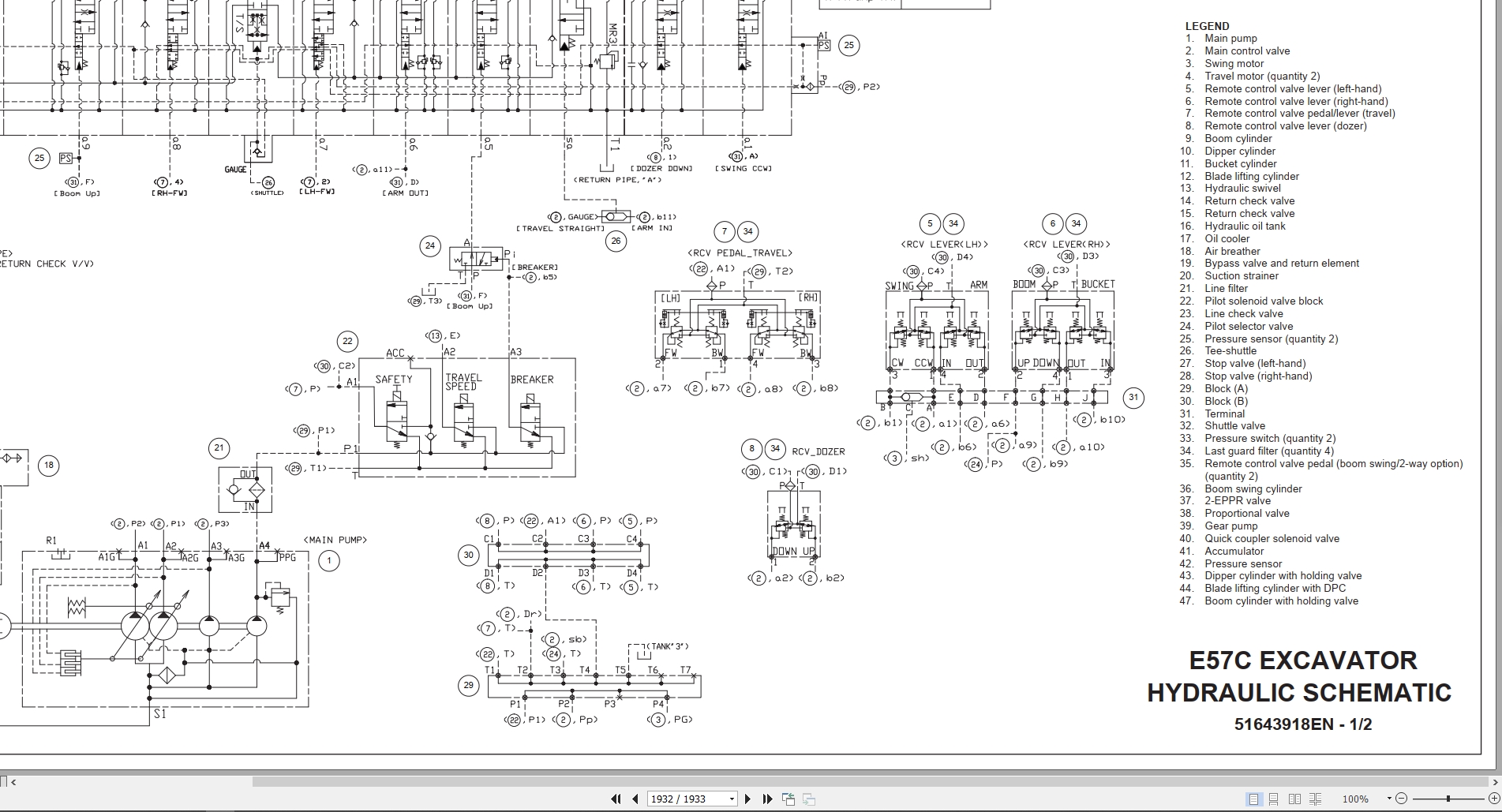Click the RCV_DOZER label

[x=818, y=452]
